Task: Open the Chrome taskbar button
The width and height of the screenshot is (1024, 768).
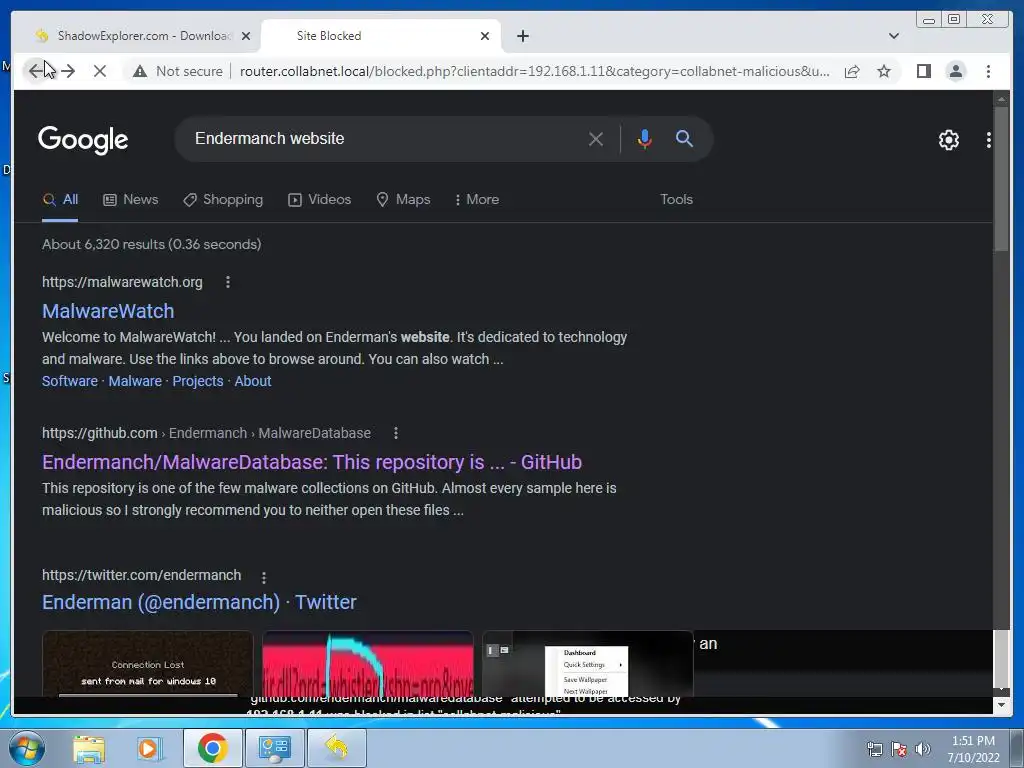Action: click(212, 748)
